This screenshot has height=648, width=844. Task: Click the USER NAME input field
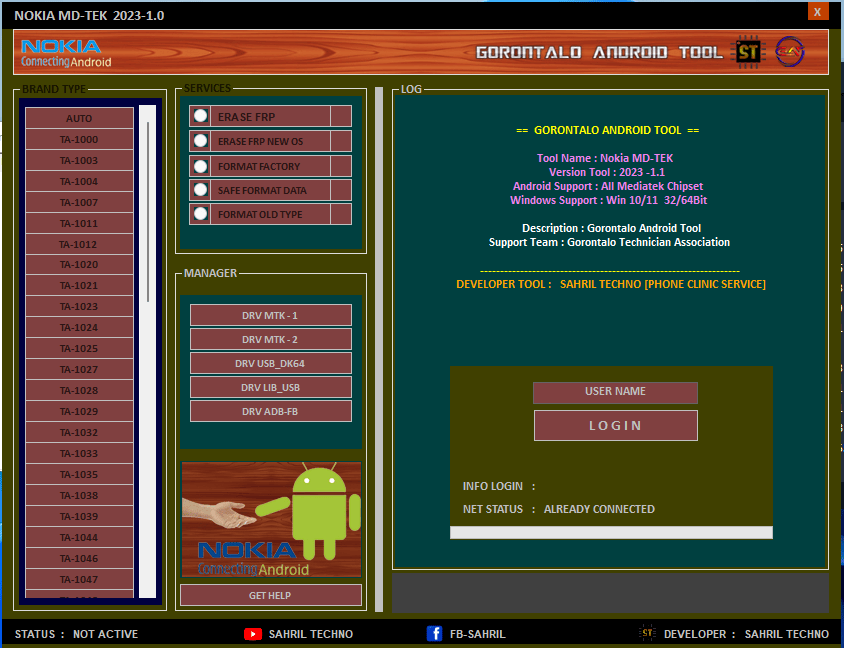pos(615,392)
